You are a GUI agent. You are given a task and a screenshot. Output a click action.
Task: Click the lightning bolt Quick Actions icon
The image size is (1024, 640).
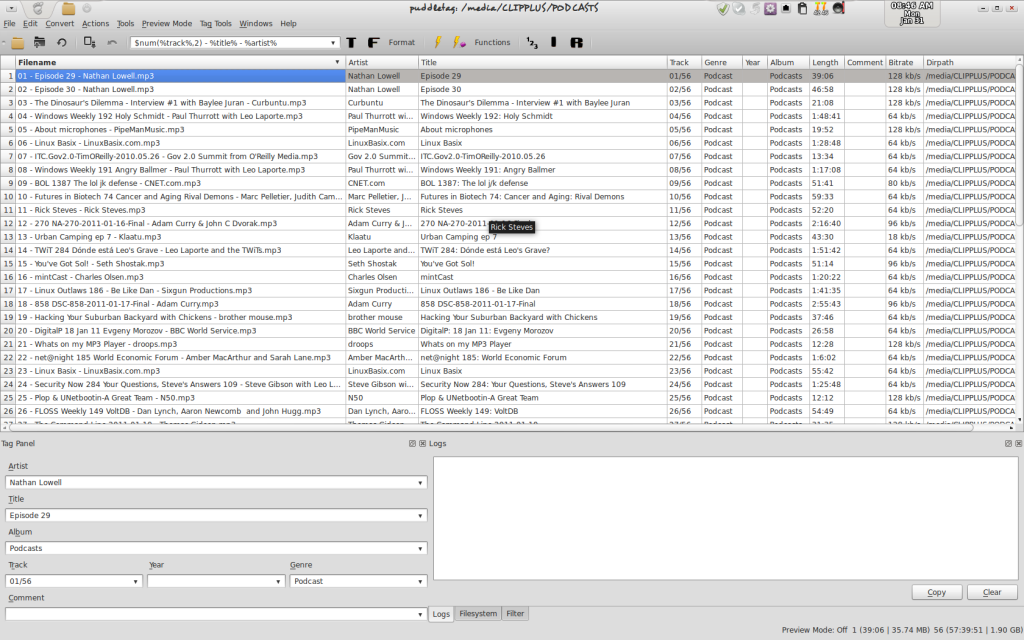tap(437, 43)
